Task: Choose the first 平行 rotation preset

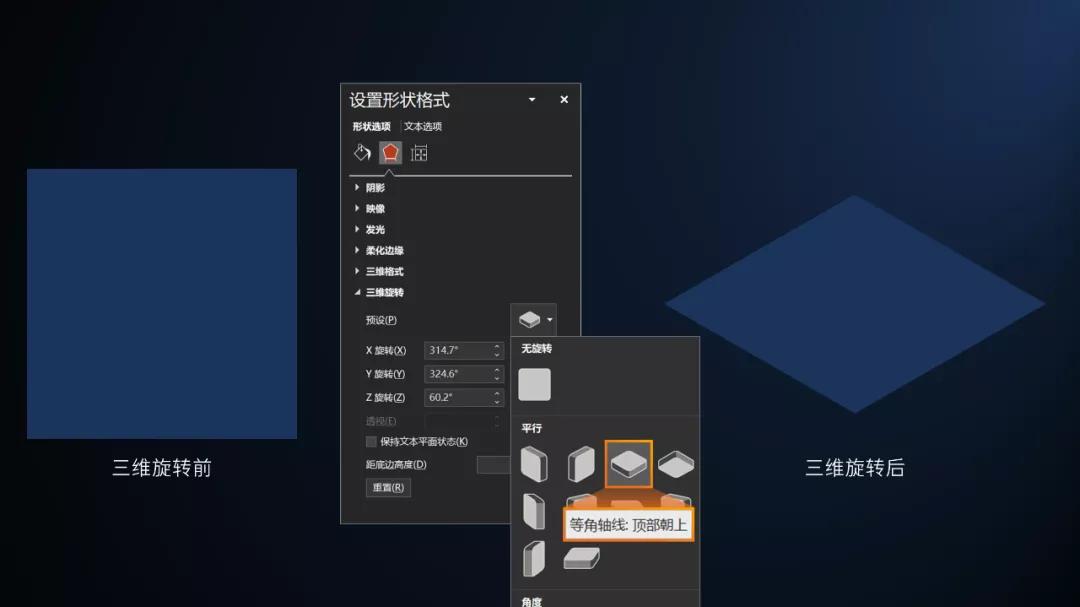Action: point(533,461)
